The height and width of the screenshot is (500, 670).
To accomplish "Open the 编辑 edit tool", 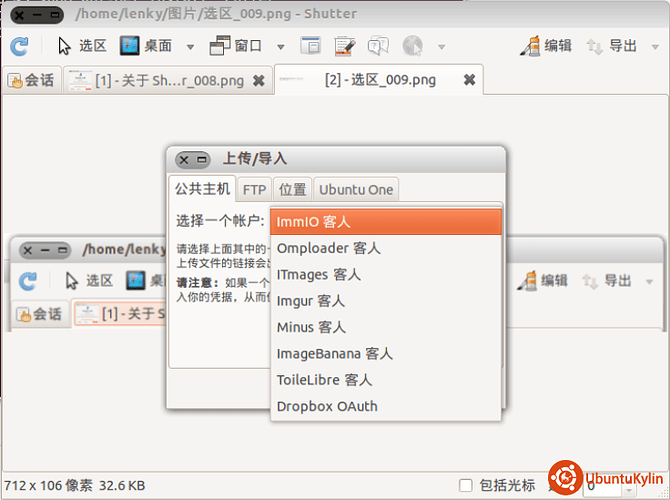I will click(x=546, y=46).
